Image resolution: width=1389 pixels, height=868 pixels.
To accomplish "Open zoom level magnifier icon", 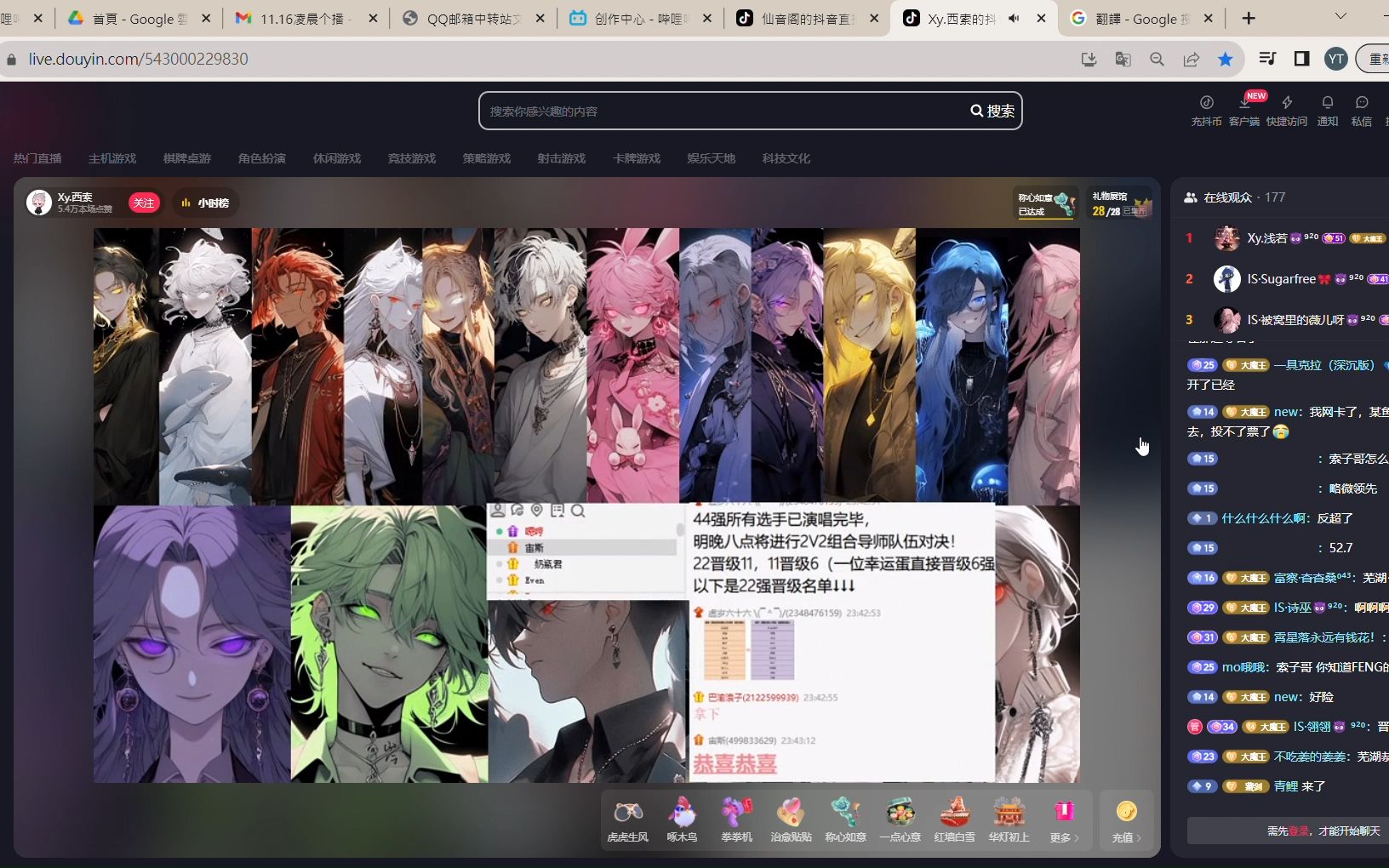I will point(1157,59).
